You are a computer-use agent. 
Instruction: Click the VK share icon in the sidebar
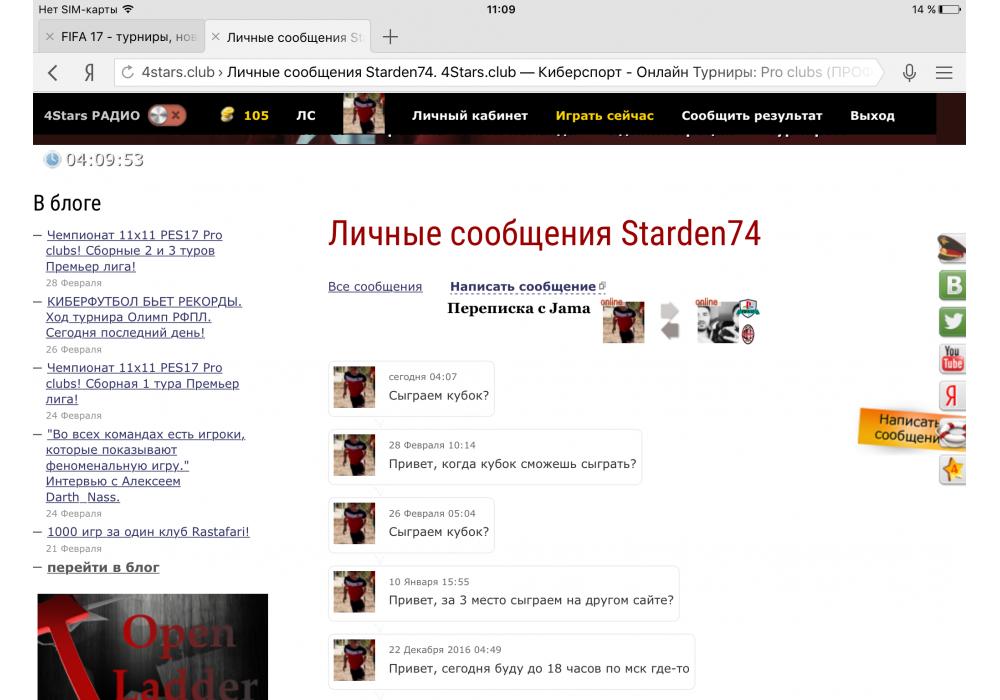(x=953, y=286)
